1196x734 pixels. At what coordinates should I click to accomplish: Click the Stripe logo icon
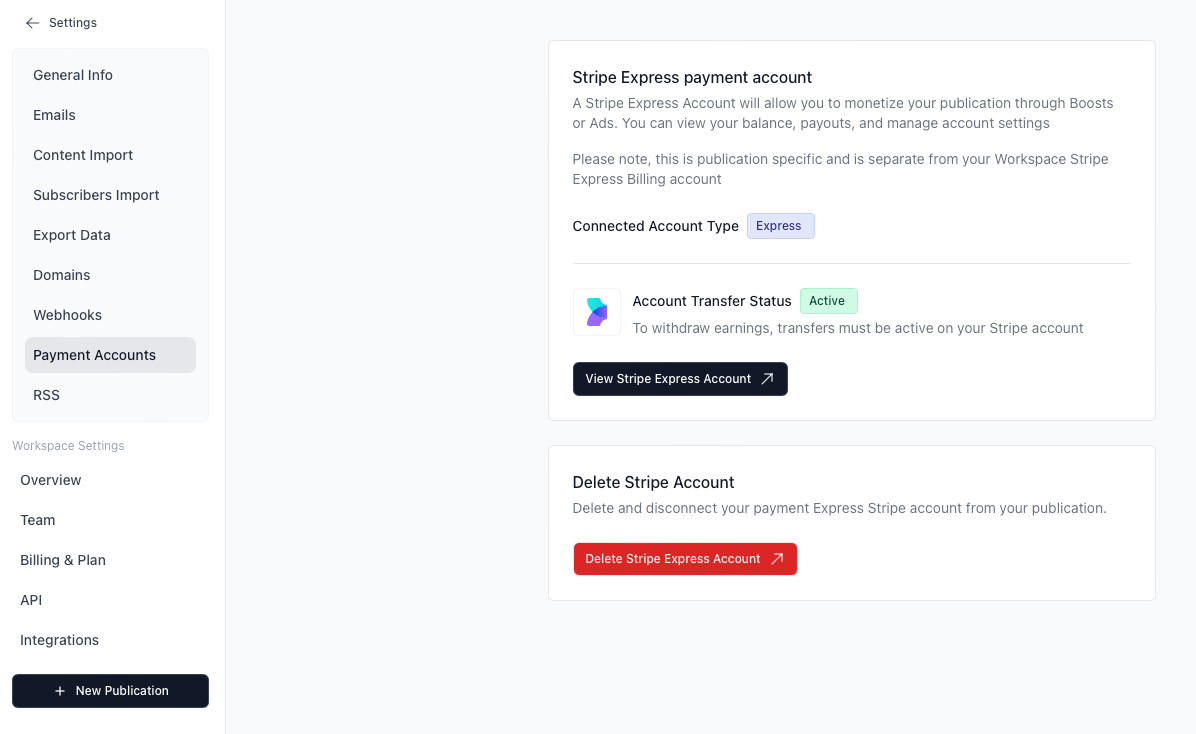tap(597, 312)
